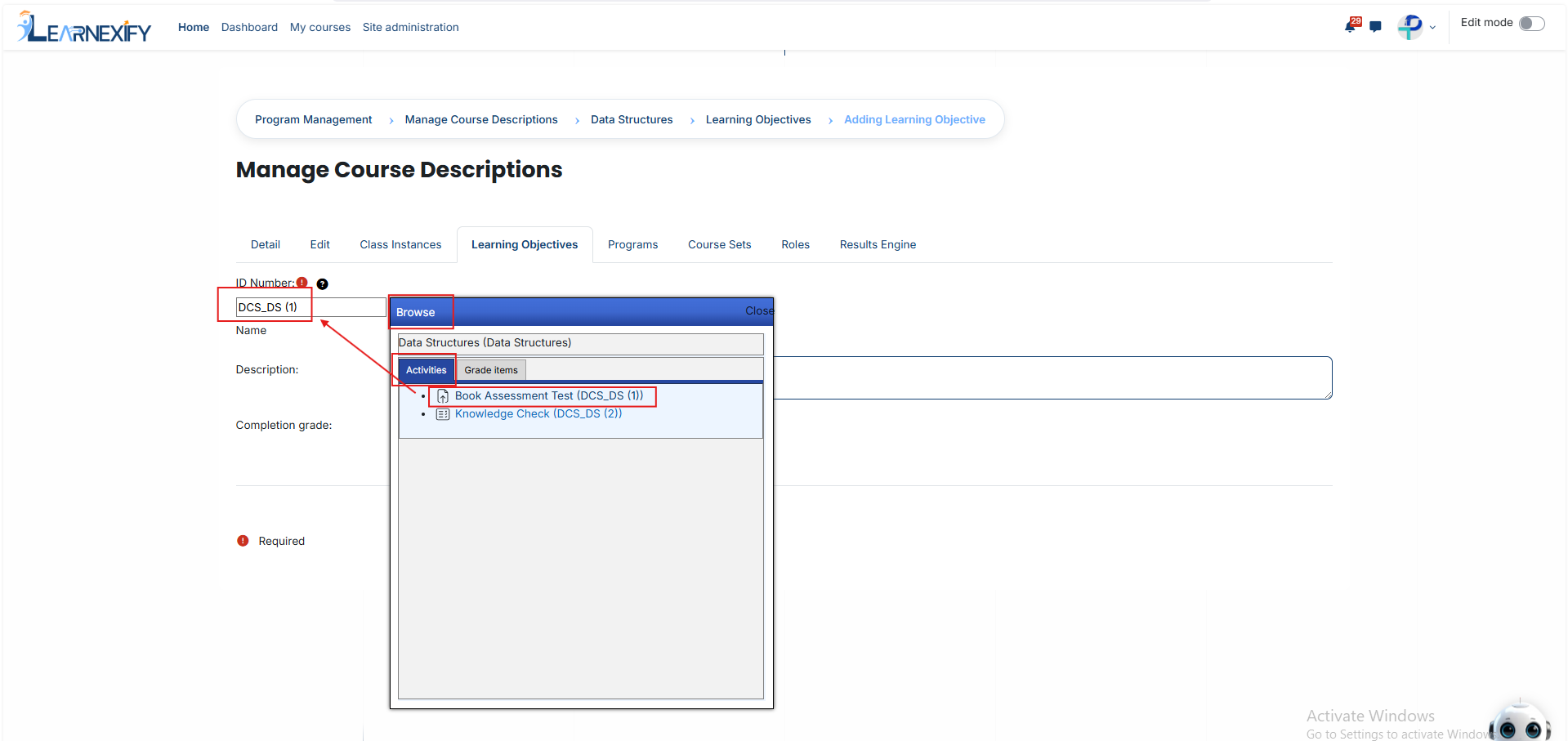The width and height of the screenshot is (1568, 741).
Task: Expand the user menu dropdown arrow
Action: pos(1432,28)
